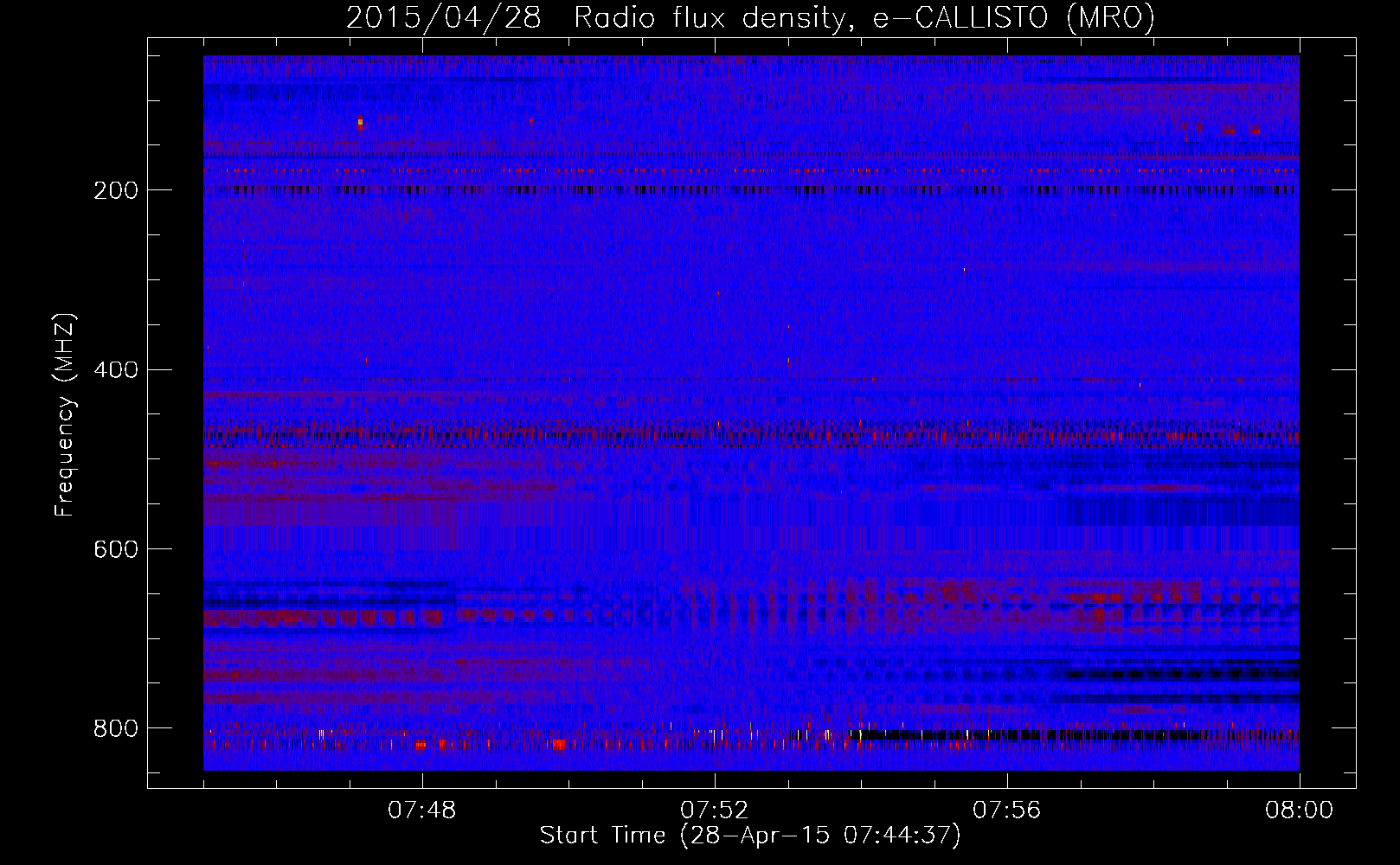Click the 07:52 time tick label
Image resolution: width=1400 pixels, height=865 pixels.
tap(715, 811)
